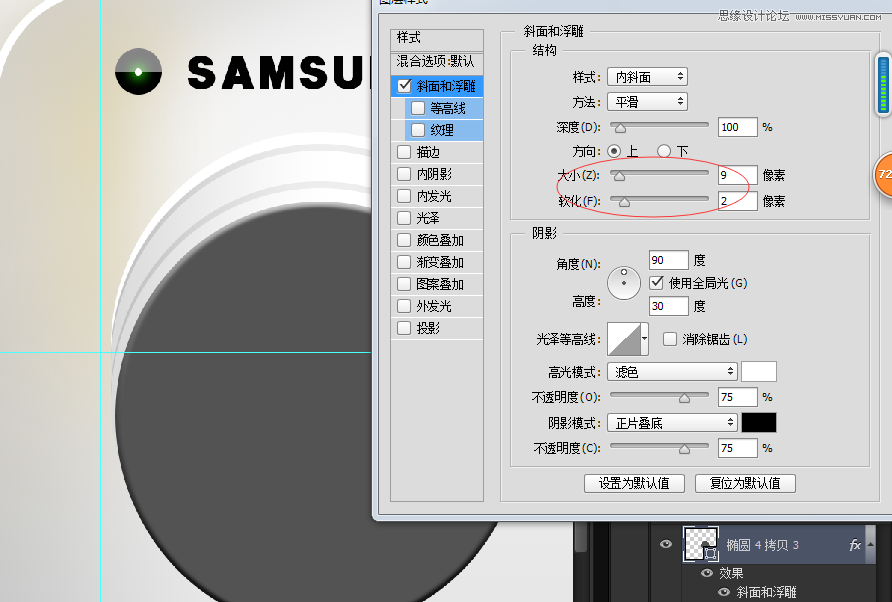Click the angle dial control

click(624, 283)
